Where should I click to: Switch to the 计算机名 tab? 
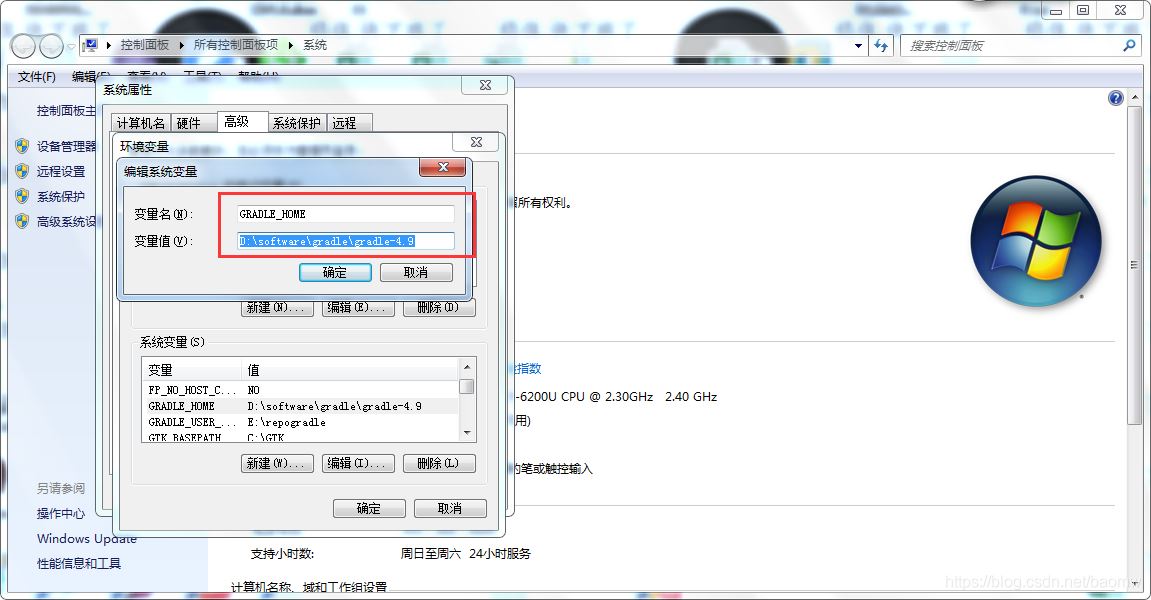tap(140, 121)
